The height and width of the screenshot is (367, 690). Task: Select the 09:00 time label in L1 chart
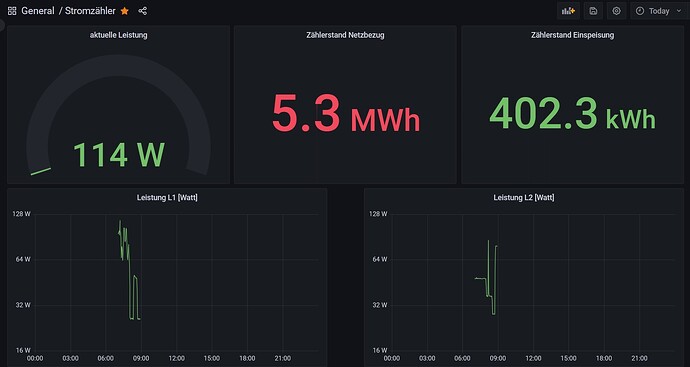pyautogui.click(x=141, y=359)
